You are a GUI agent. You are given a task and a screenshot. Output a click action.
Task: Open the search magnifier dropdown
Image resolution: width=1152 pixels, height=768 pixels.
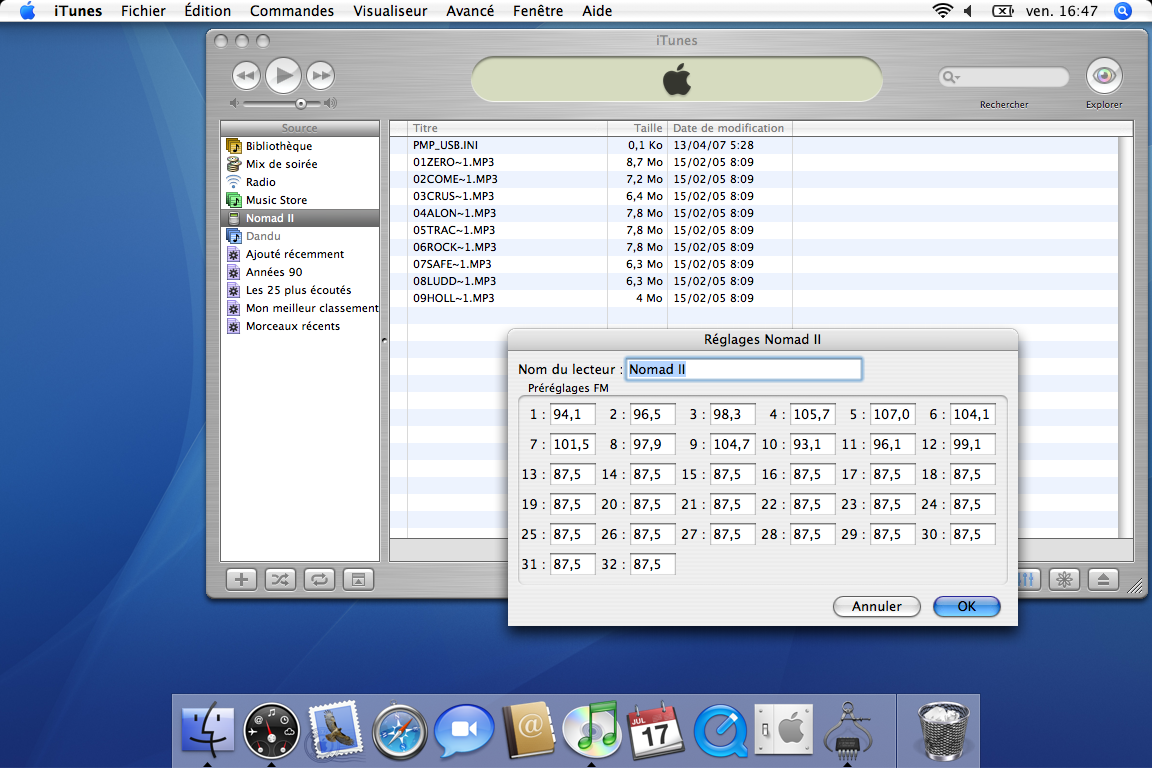tap(951, 76)
